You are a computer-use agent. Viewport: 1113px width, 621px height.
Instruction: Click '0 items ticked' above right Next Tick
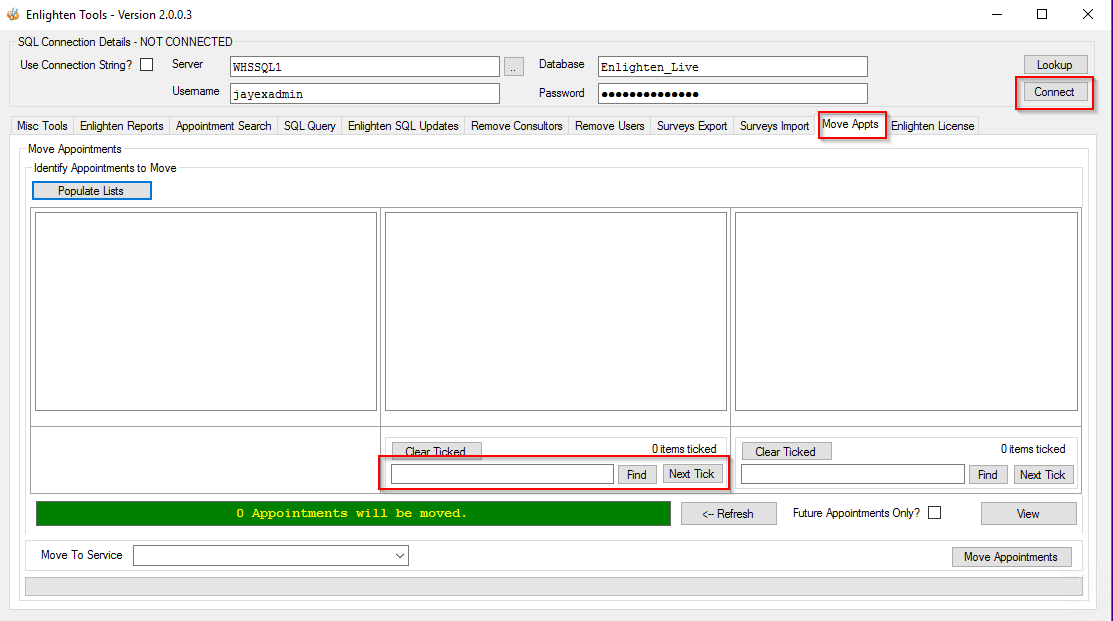[x=1033, y=449]
